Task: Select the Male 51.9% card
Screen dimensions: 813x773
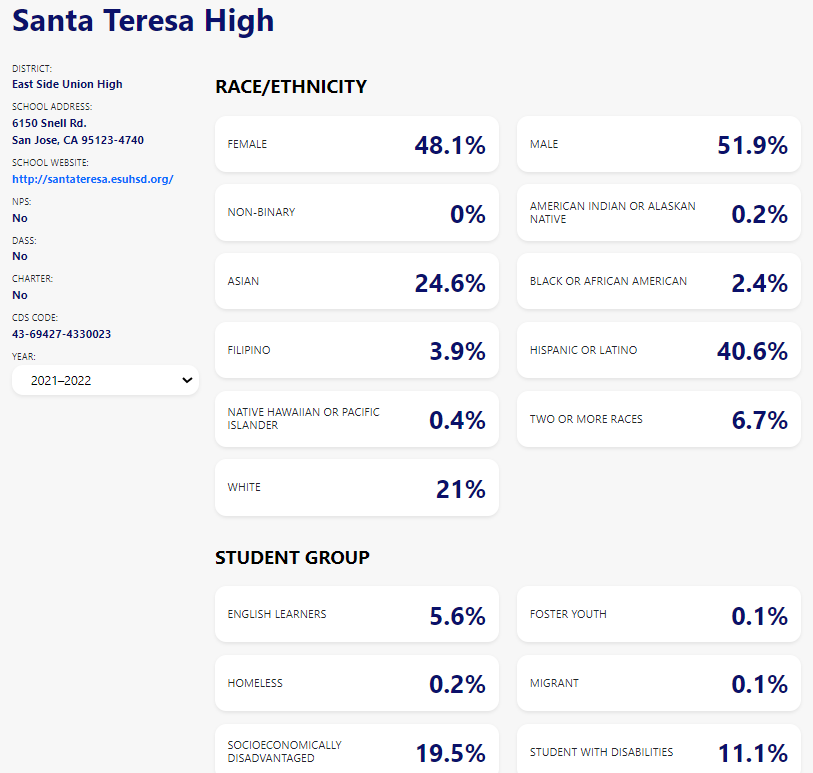Action: pos(658,144)
